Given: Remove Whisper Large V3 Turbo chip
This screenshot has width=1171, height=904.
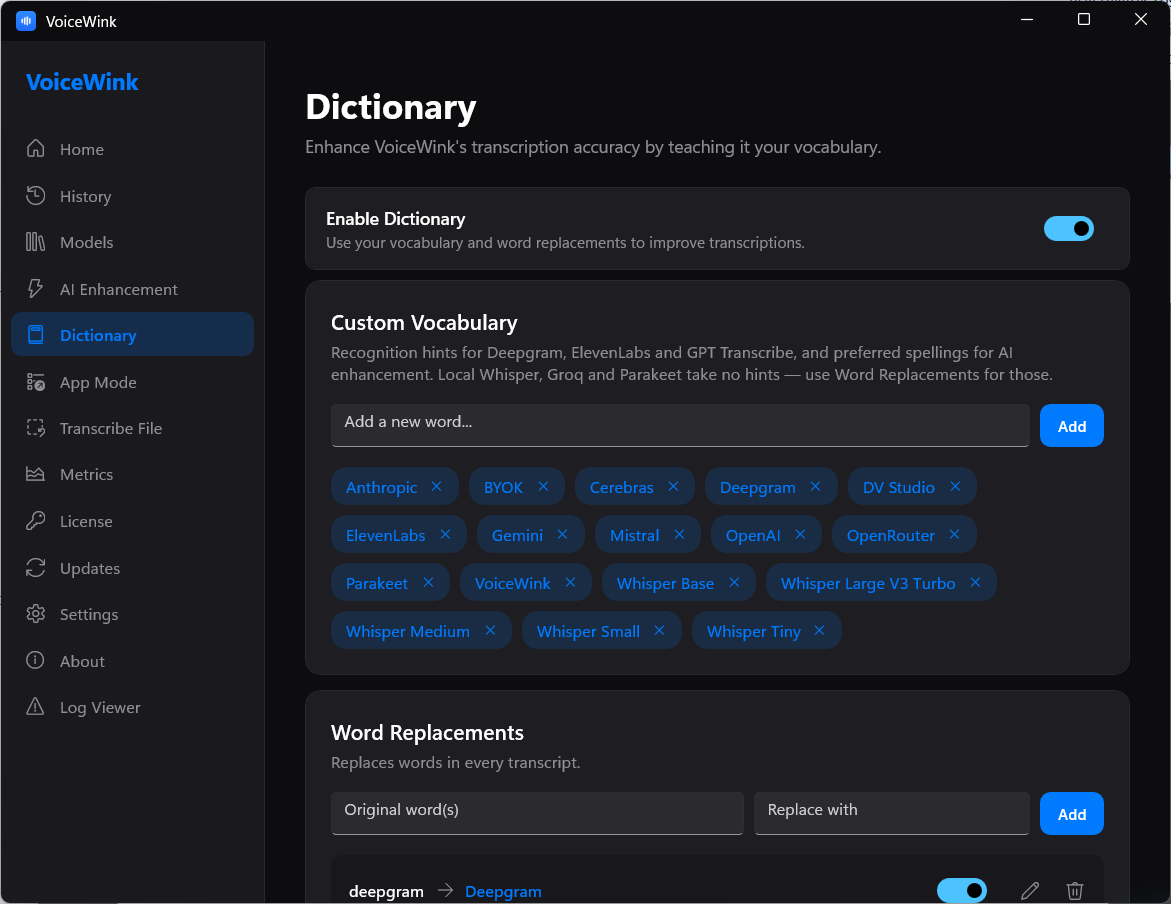Looking at the screenshot, I should point(975,582).
